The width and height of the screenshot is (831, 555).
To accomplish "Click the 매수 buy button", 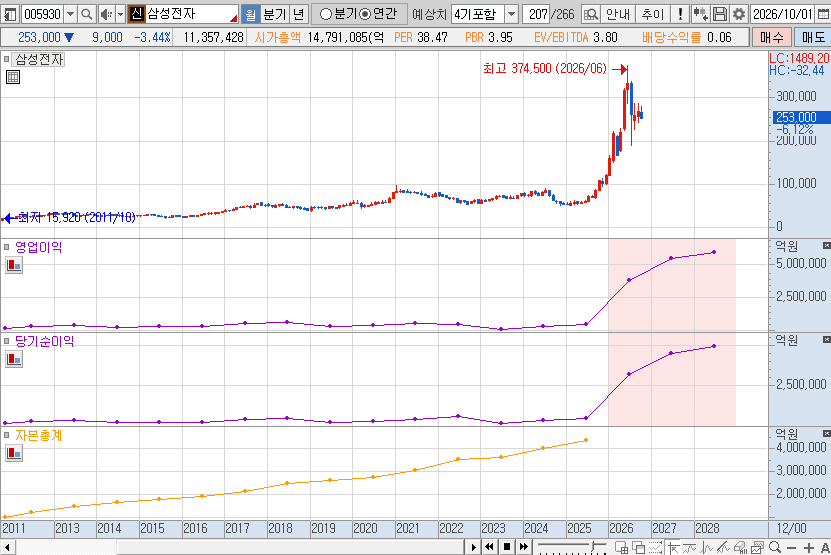I will tap(772, 37).
